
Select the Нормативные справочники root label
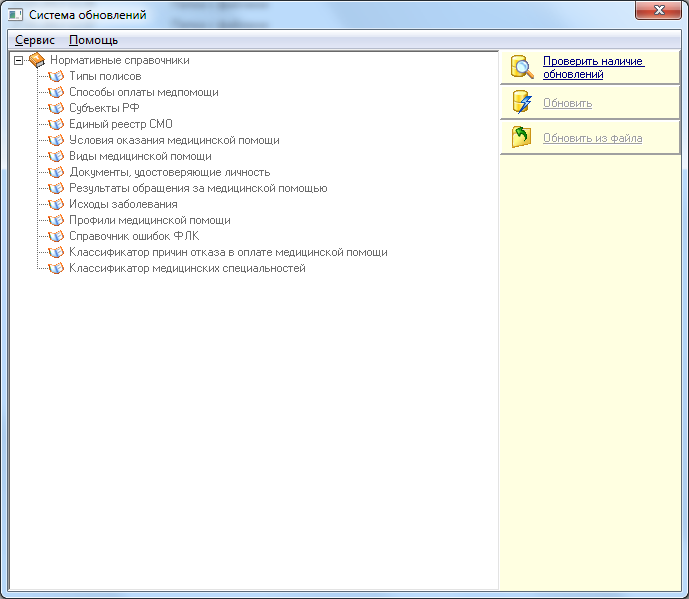point(120,60)
